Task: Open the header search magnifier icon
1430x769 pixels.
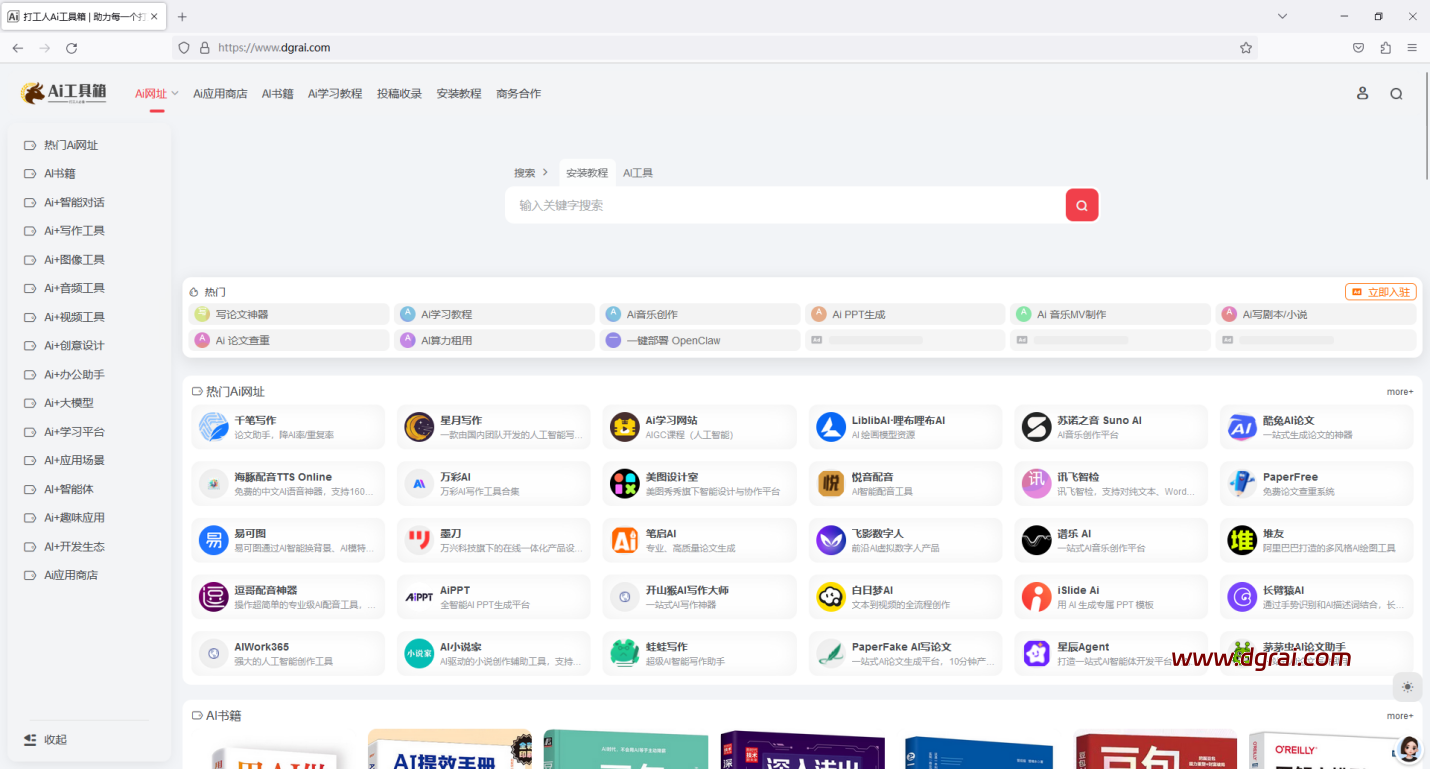Action: [1396, 93]
